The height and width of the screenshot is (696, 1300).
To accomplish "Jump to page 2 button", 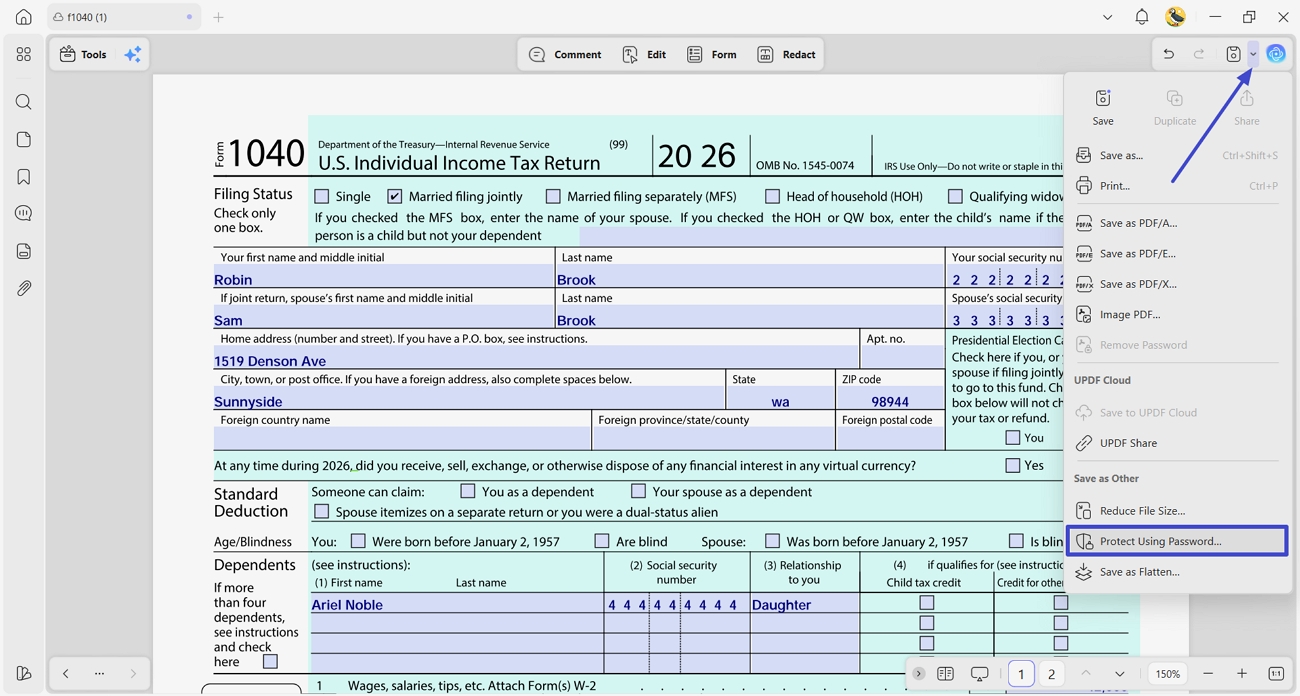I will point(1051,674).
